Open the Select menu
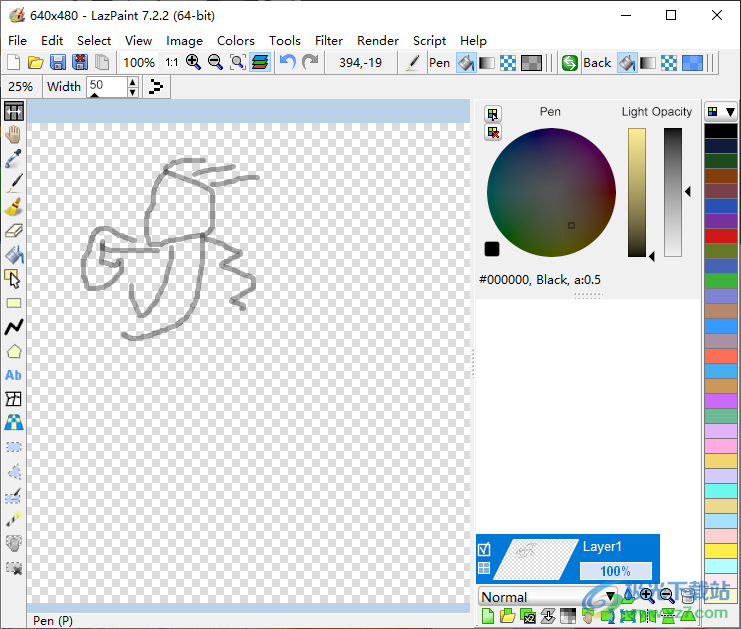The image size is (741, 629). 94,41
